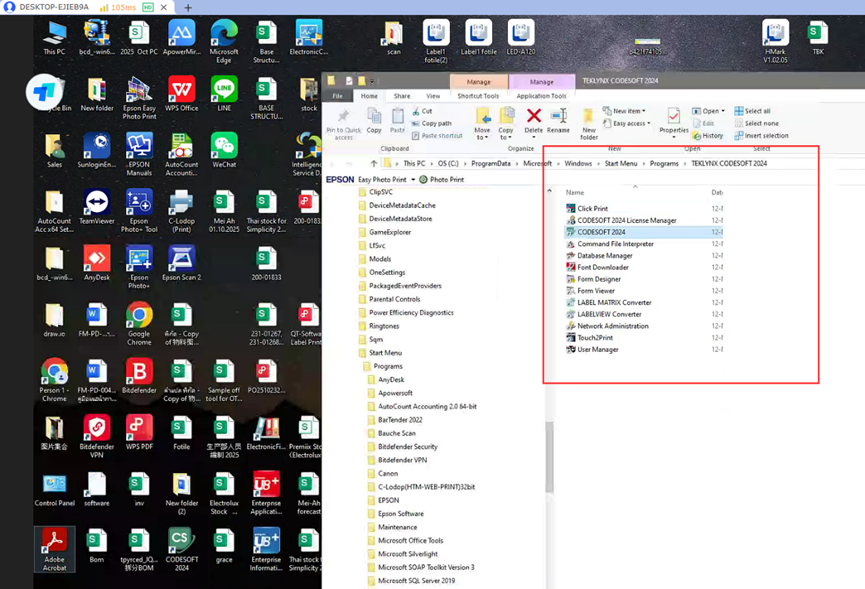Screen dimensions: 865x589
Task: Sort files by the Name column header
Action: [x=575, y=192]
